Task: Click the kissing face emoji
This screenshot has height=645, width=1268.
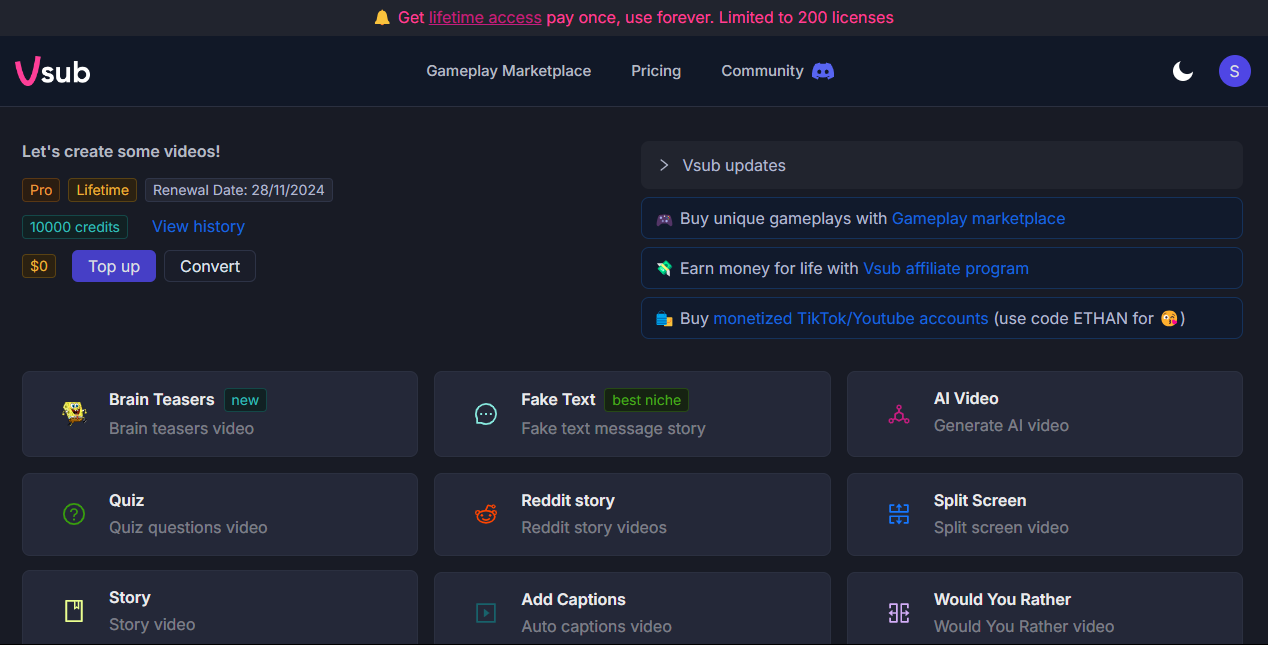Action: click(x=1169, y=319)
